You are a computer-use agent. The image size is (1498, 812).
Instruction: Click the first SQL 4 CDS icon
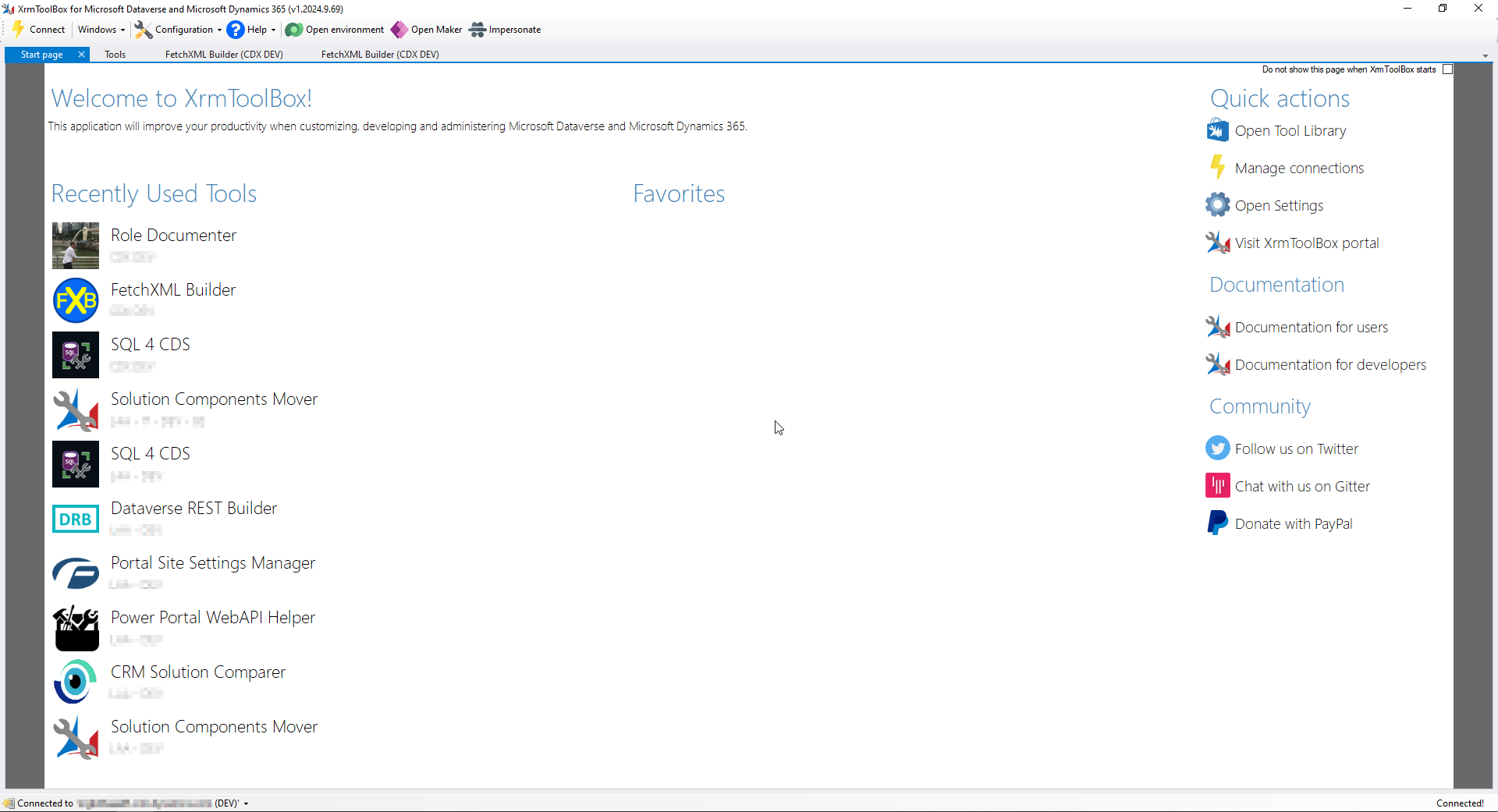click(x=76, y=355)
